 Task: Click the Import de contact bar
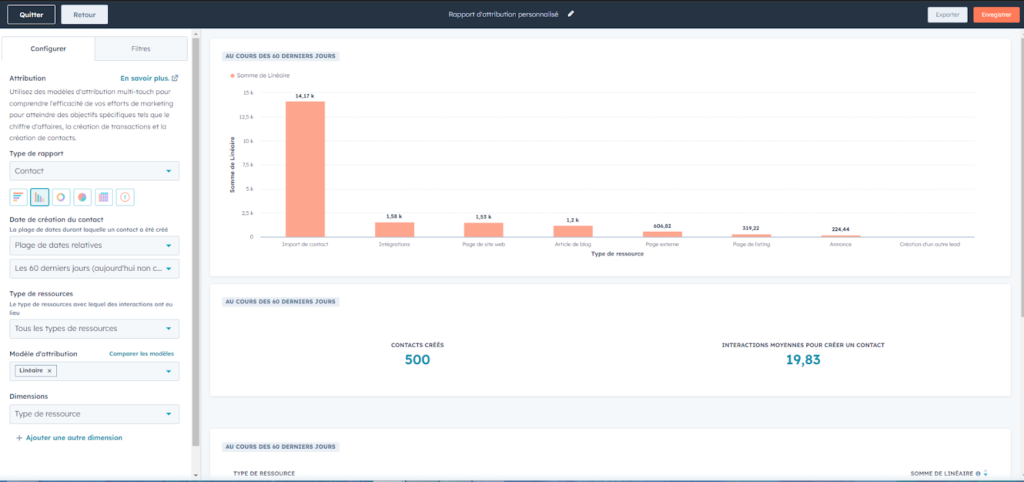point(305,169)
